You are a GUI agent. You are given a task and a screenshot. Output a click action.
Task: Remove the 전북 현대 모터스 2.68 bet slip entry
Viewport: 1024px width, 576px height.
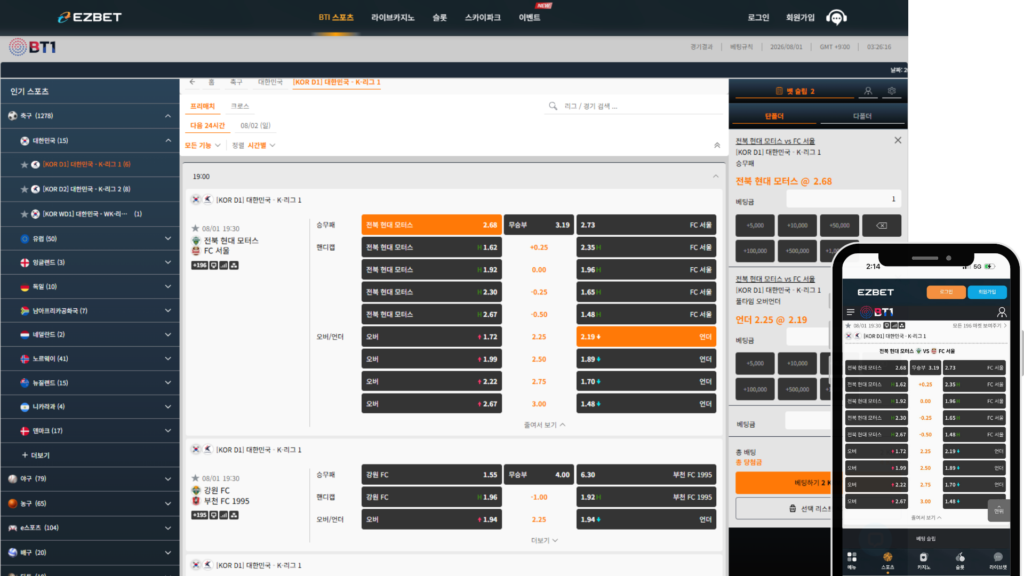point(898,140)
